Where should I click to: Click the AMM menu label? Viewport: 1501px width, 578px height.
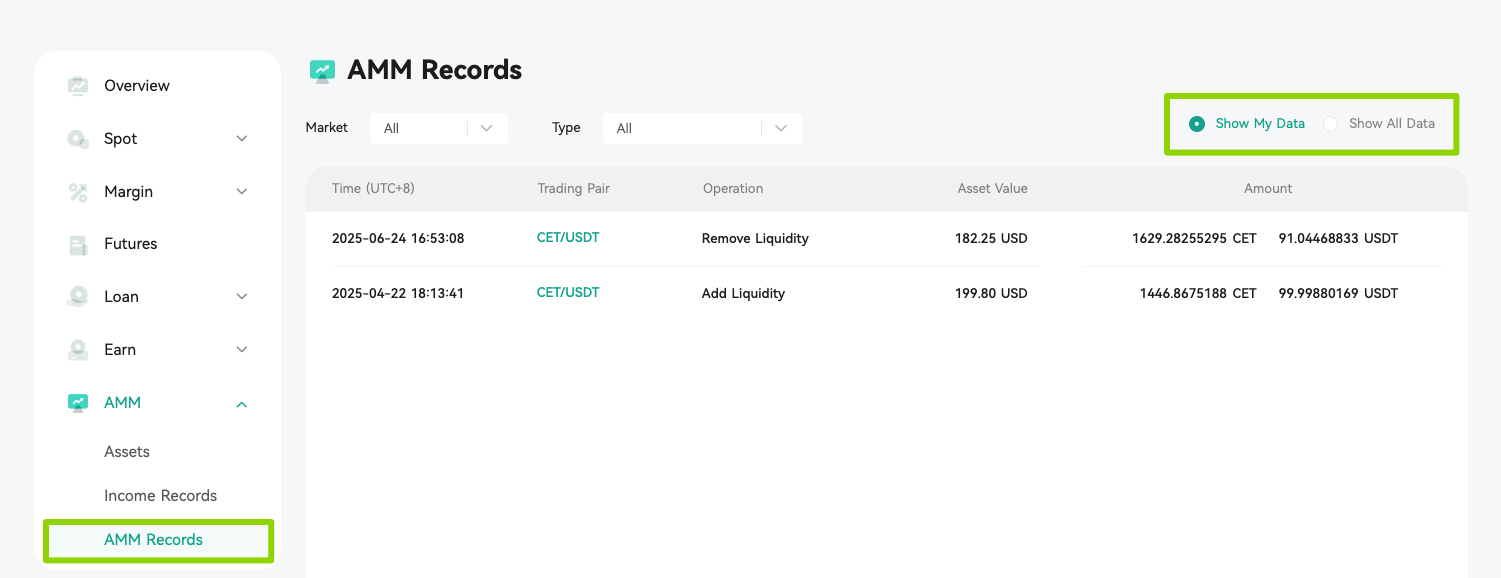[122, 403]
